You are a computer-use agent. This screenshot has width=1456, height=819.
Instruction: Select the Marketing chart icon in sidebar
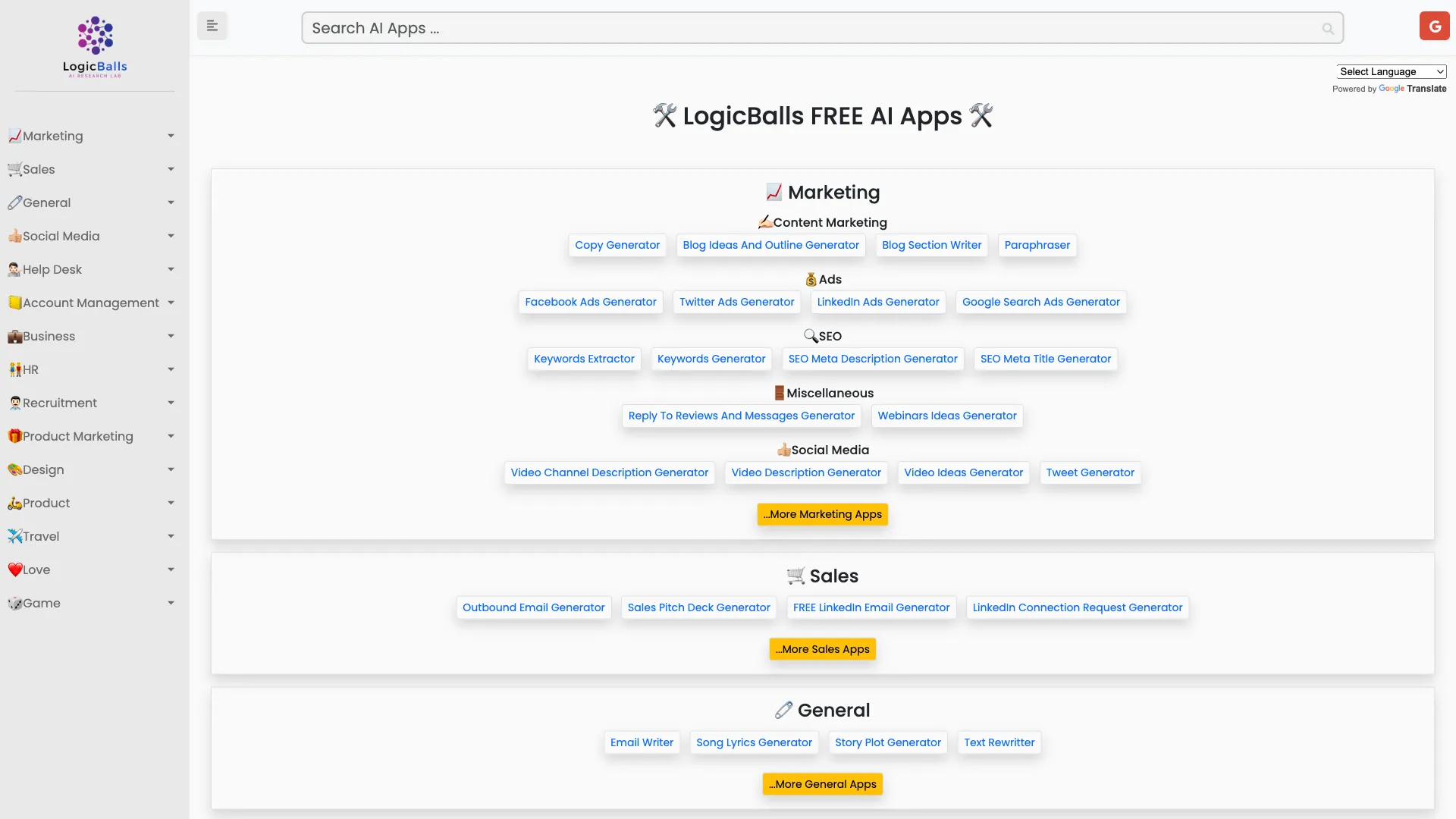[14, 136]
